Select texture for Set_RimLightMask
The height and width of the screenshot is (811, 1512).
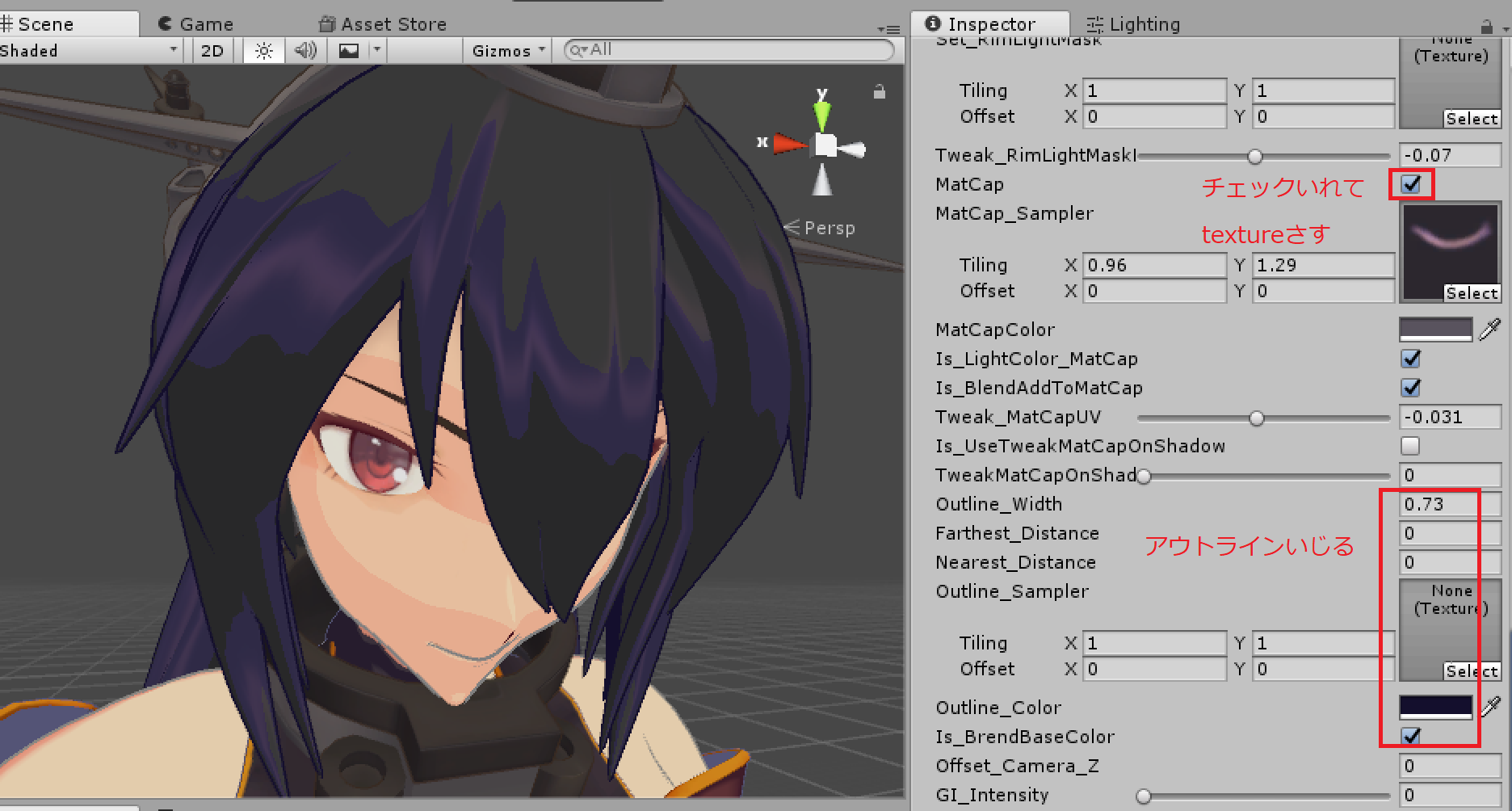click(x=1472, y=119)
